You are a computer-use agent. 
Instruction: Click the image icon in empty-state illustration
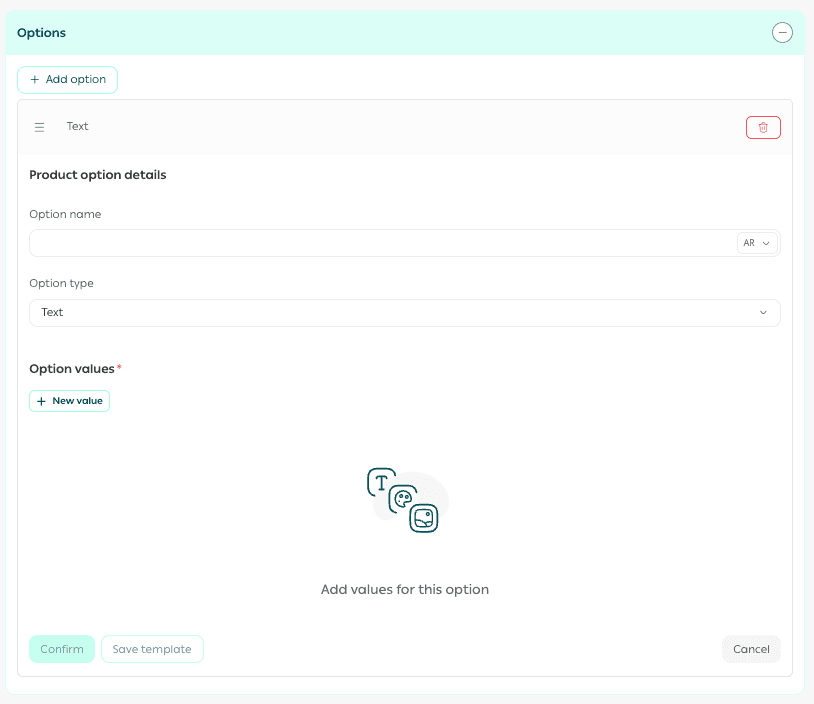tap(425, 517)
